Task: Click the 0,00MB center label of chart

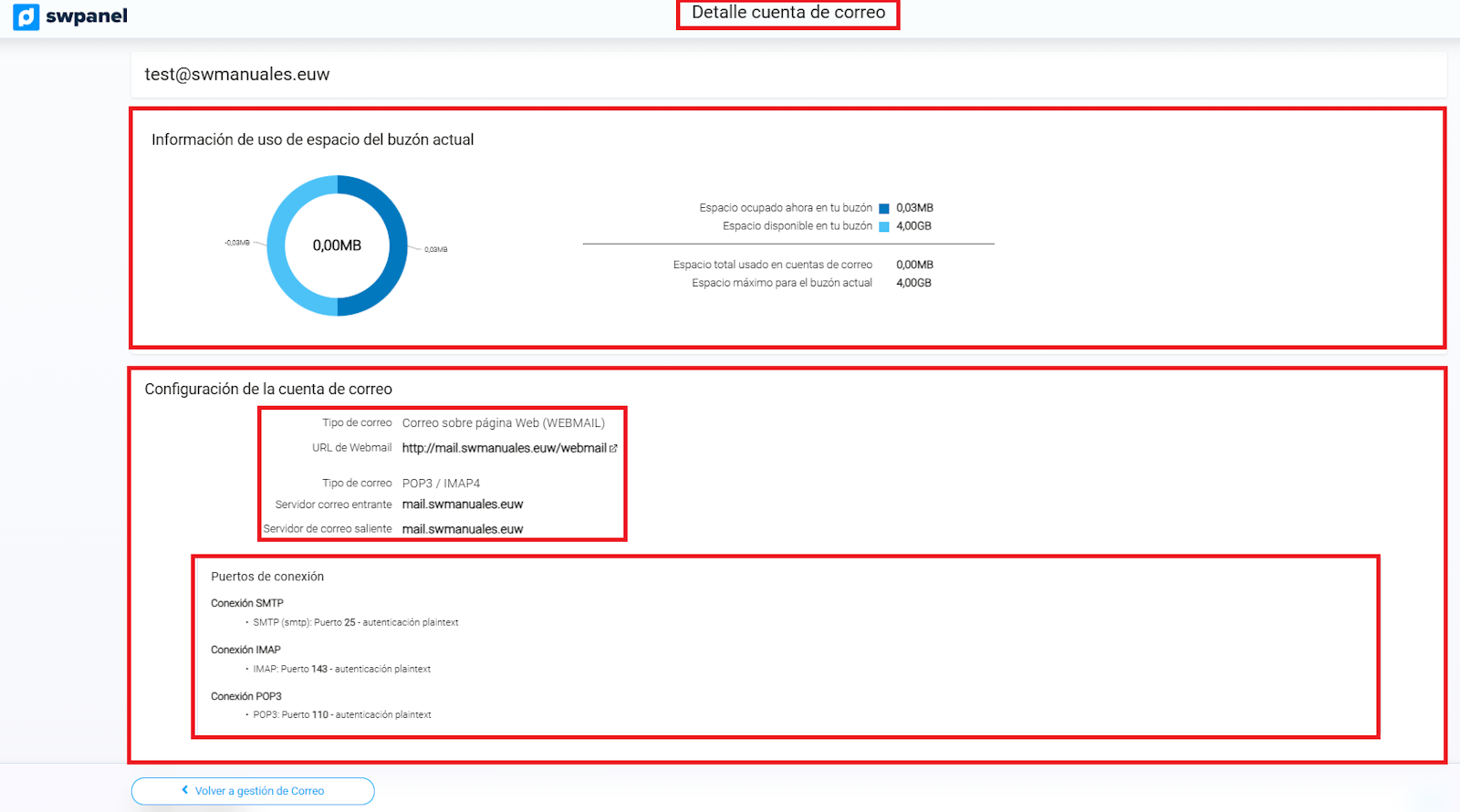Action: coord(337,245)
